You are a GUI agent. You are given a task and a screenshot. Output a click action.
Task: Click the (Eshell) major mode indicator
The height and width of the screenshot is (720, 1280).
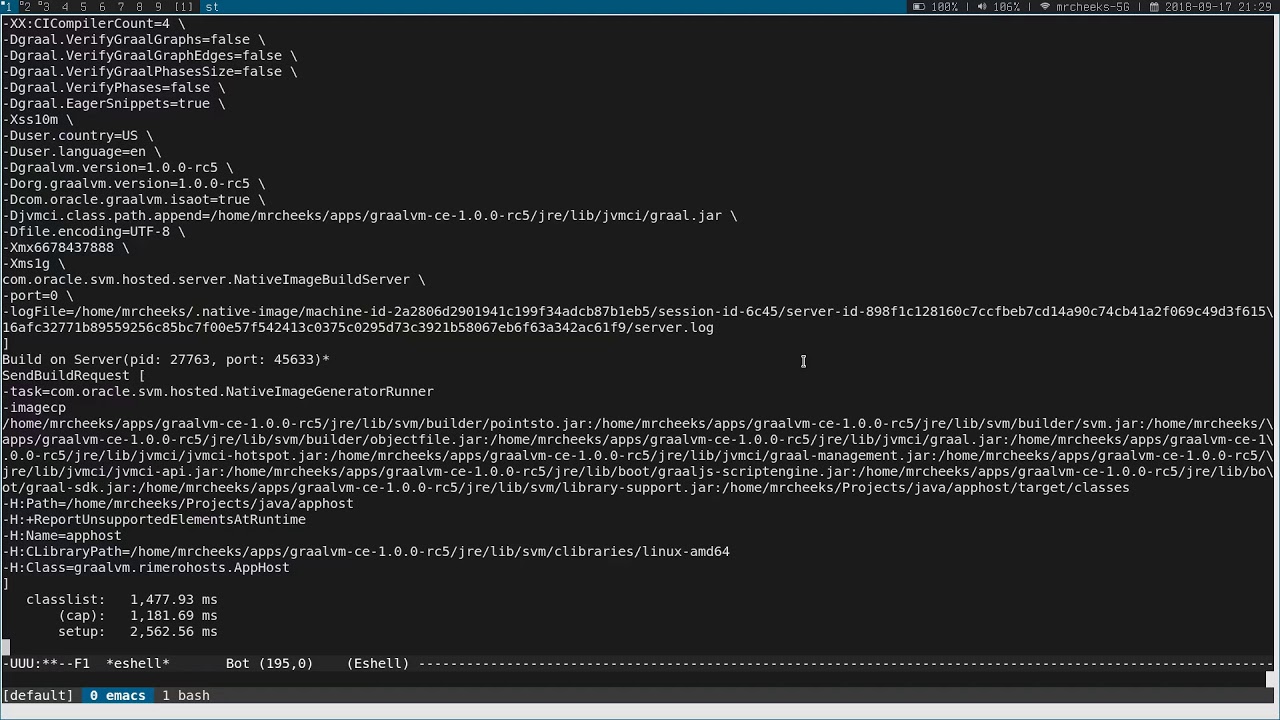point(378,663)
